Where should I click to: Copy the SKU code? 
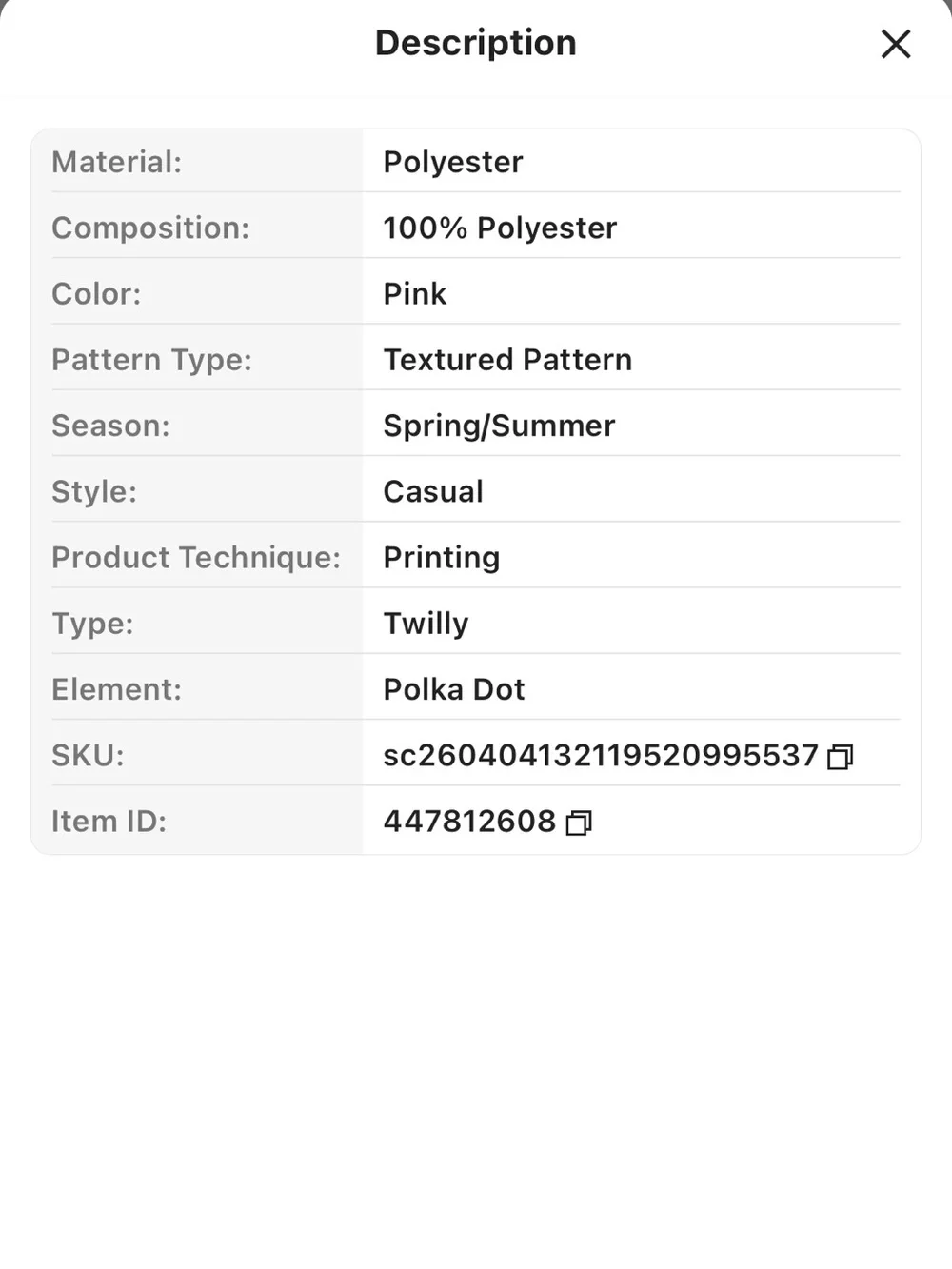click(840, 757)
